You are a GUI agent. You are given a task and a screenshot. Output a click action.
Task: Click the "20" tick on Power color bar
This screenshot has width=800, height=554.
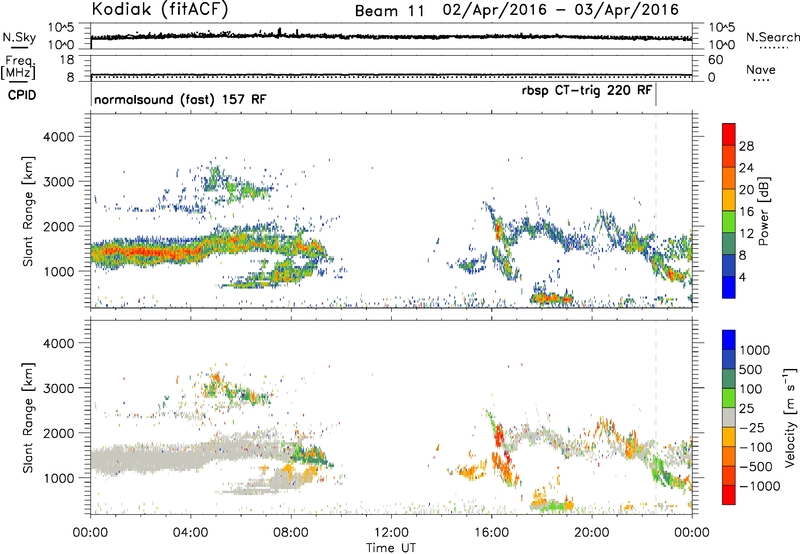coord(746,190)
